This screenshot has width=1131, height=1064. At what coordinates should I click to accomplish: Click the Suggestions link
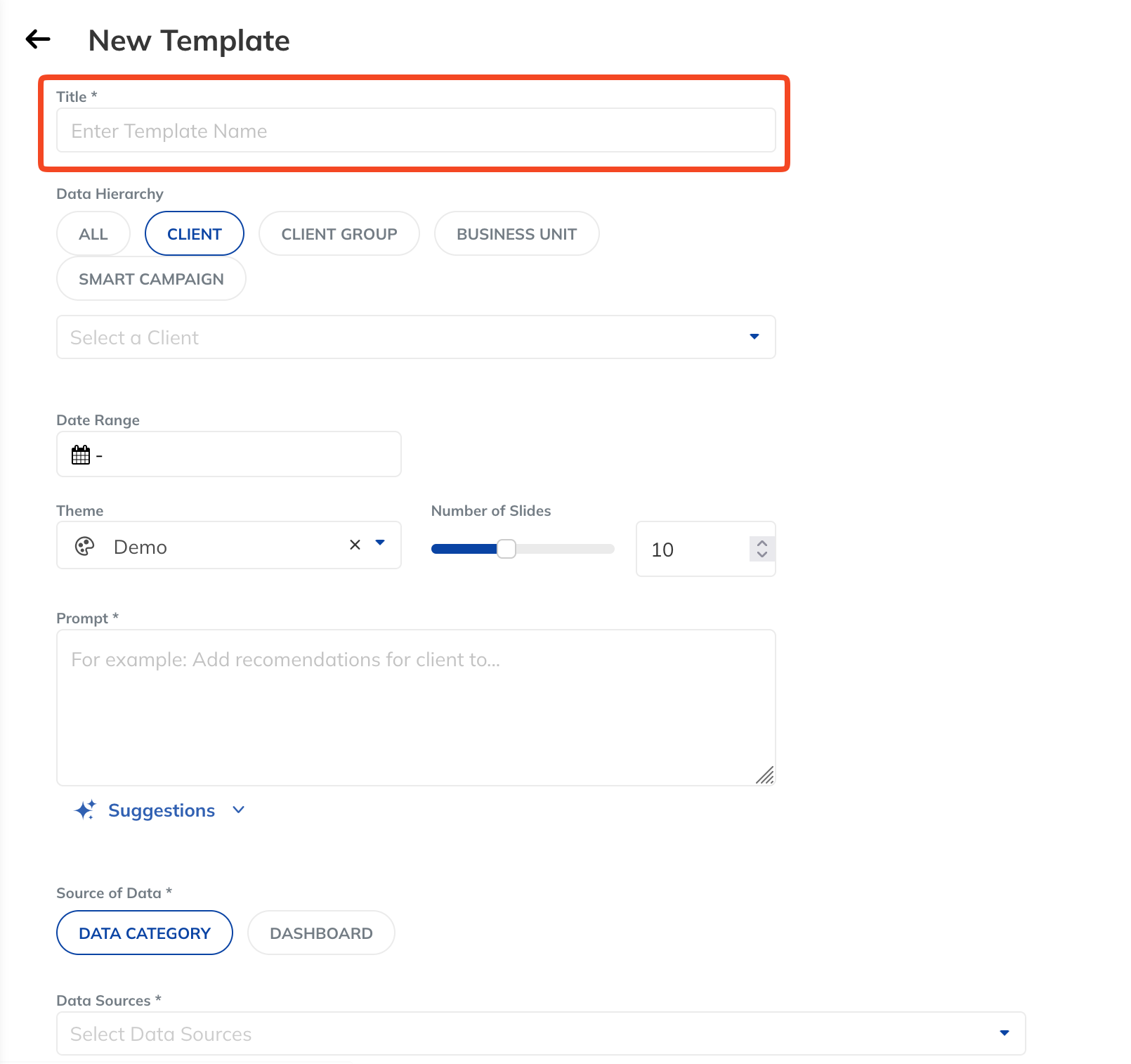[x=162, y=810]
